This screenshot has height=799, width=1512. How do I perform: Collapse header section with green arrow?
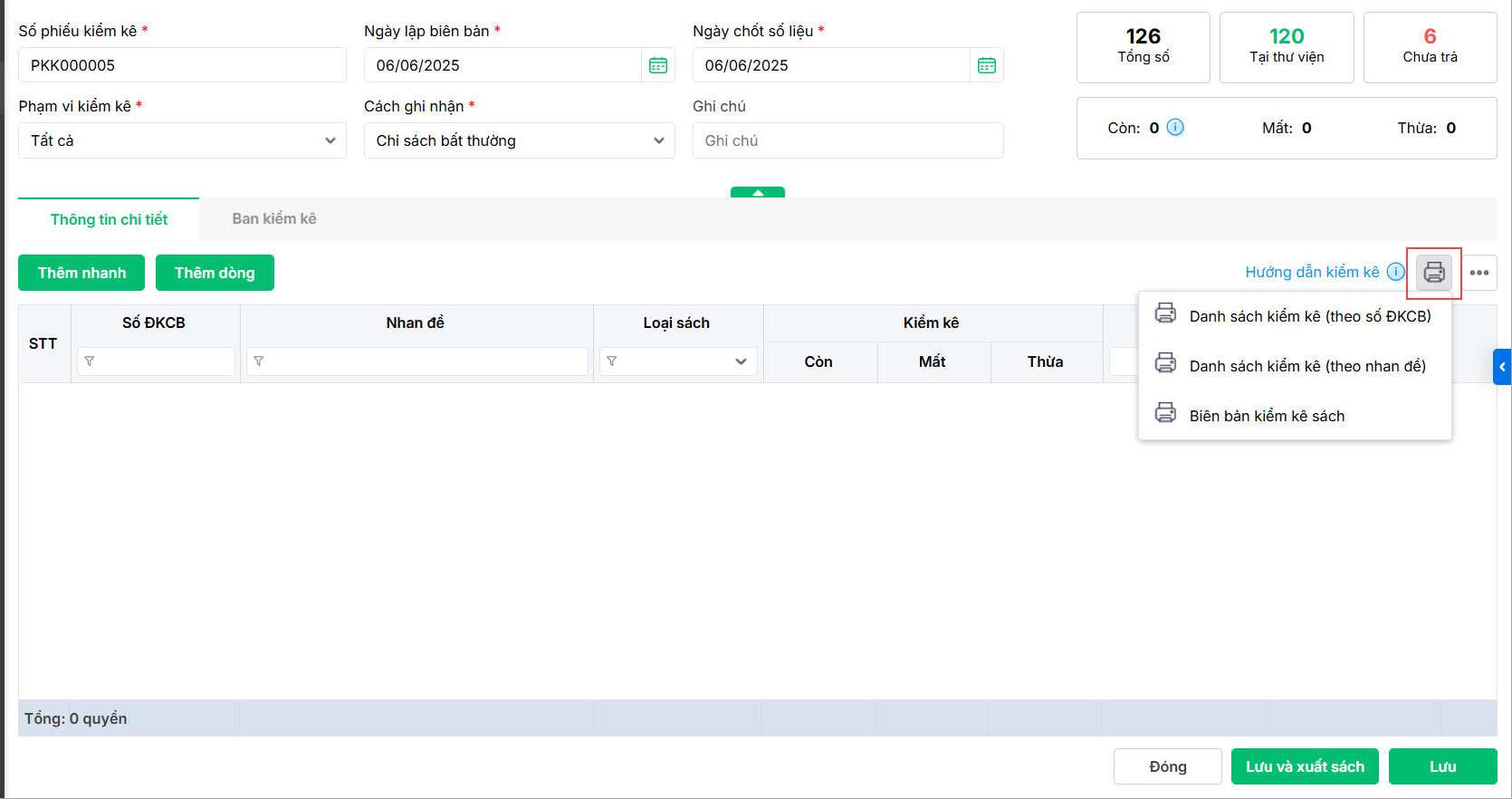tap(758, 192)
